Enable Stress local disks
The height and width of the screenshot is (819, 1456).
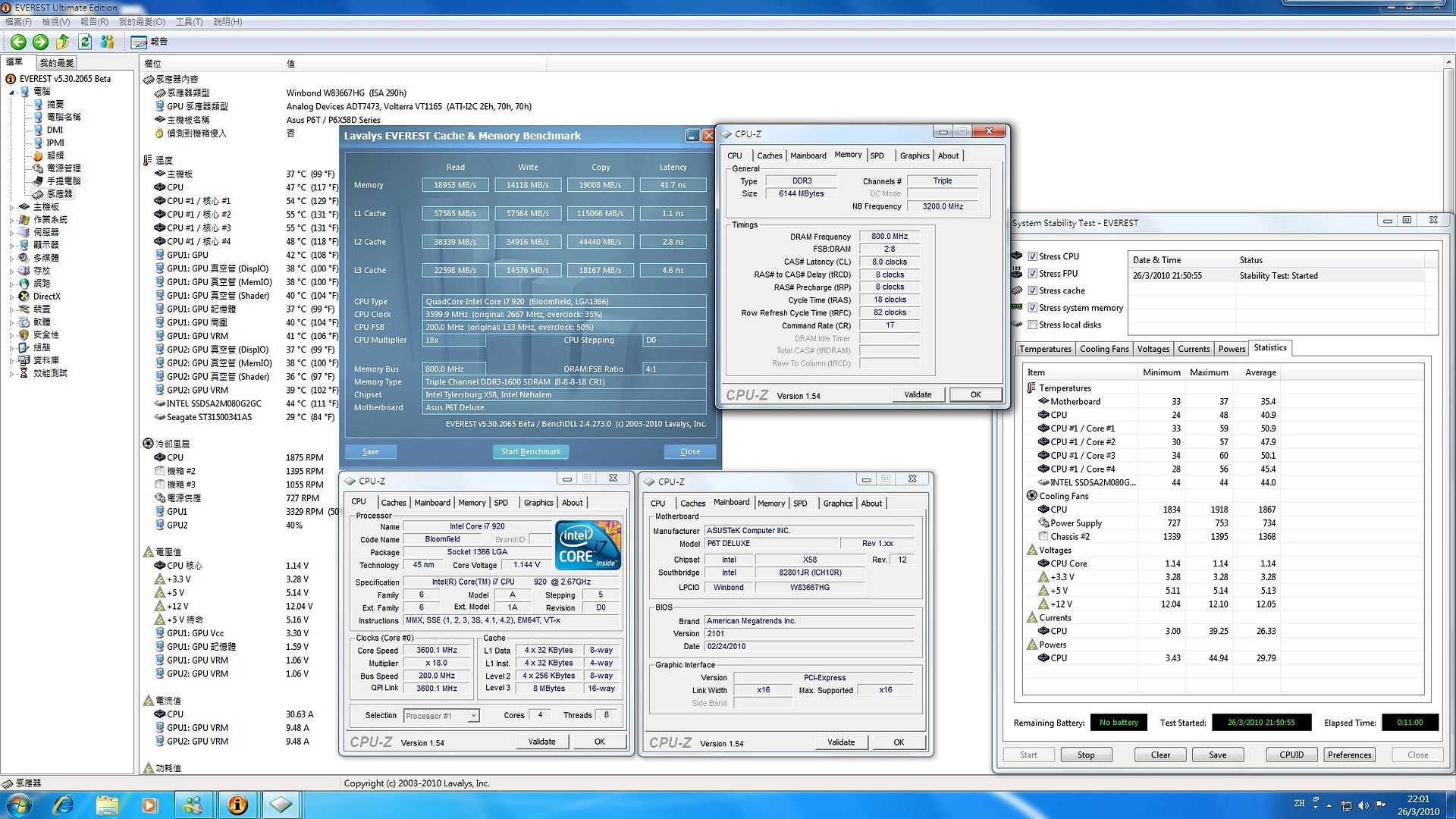1032,325
